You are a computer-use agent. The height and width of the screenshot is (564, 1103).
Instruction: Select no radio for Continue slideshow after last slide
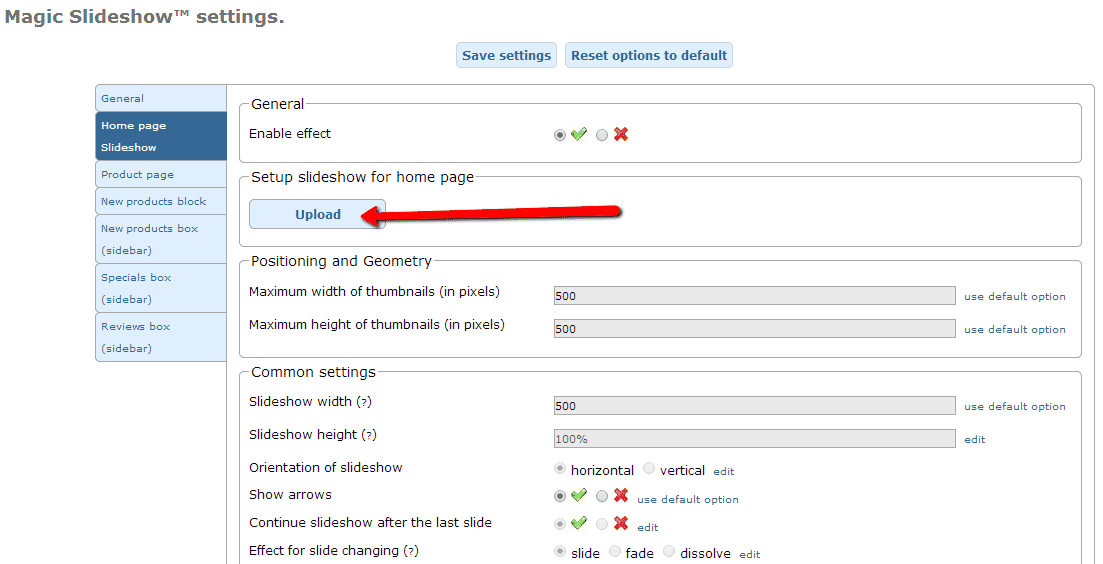601,524
